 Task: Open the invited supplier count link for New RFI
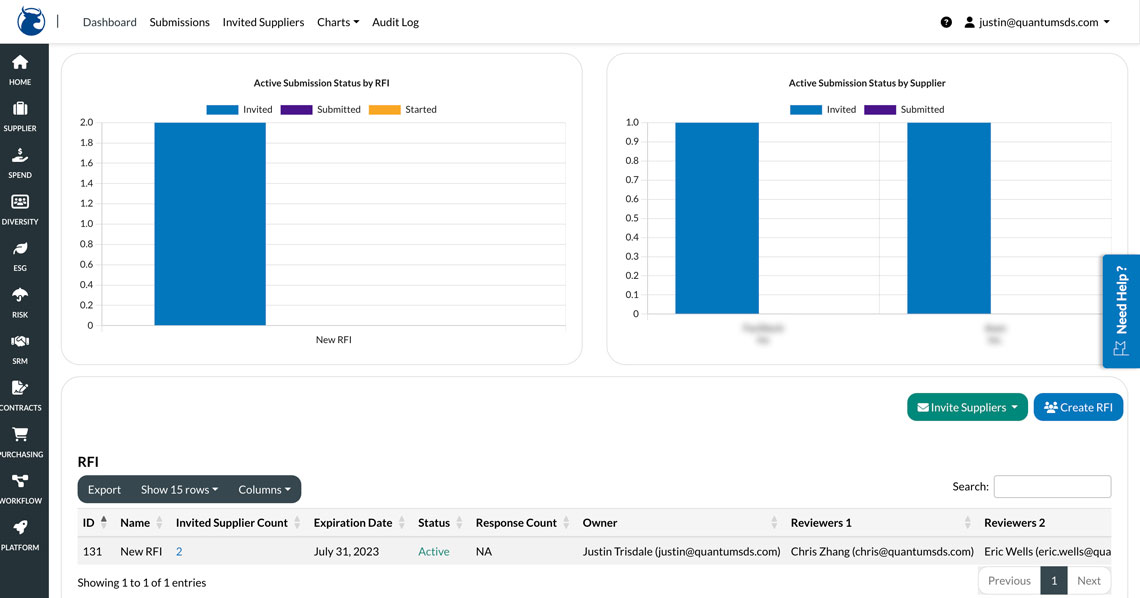point(178,551)
